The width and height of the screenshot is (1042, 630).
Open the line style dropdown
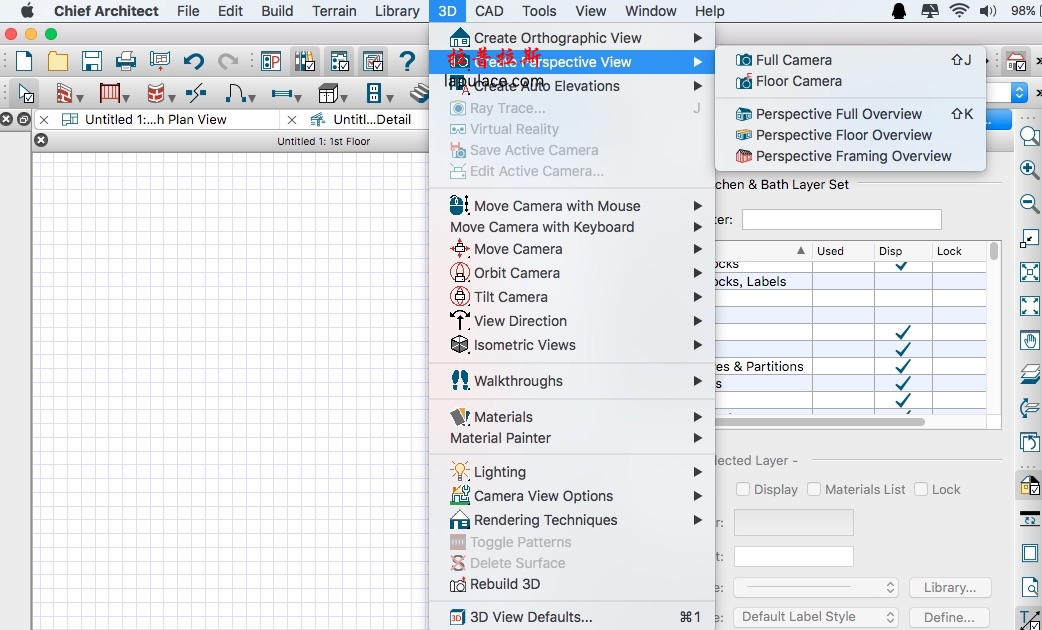click(815, 587)
